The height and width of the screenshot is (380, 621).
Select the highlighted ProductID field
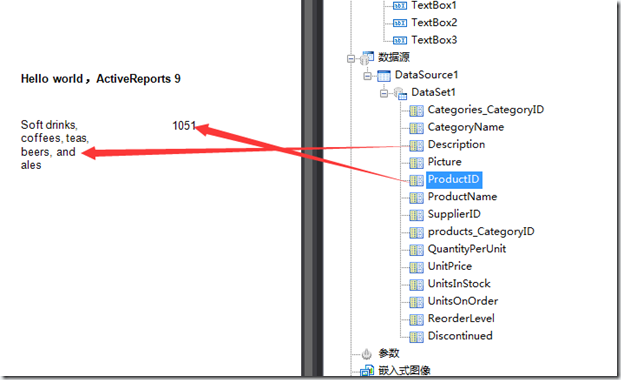click(x=454, y=179)
